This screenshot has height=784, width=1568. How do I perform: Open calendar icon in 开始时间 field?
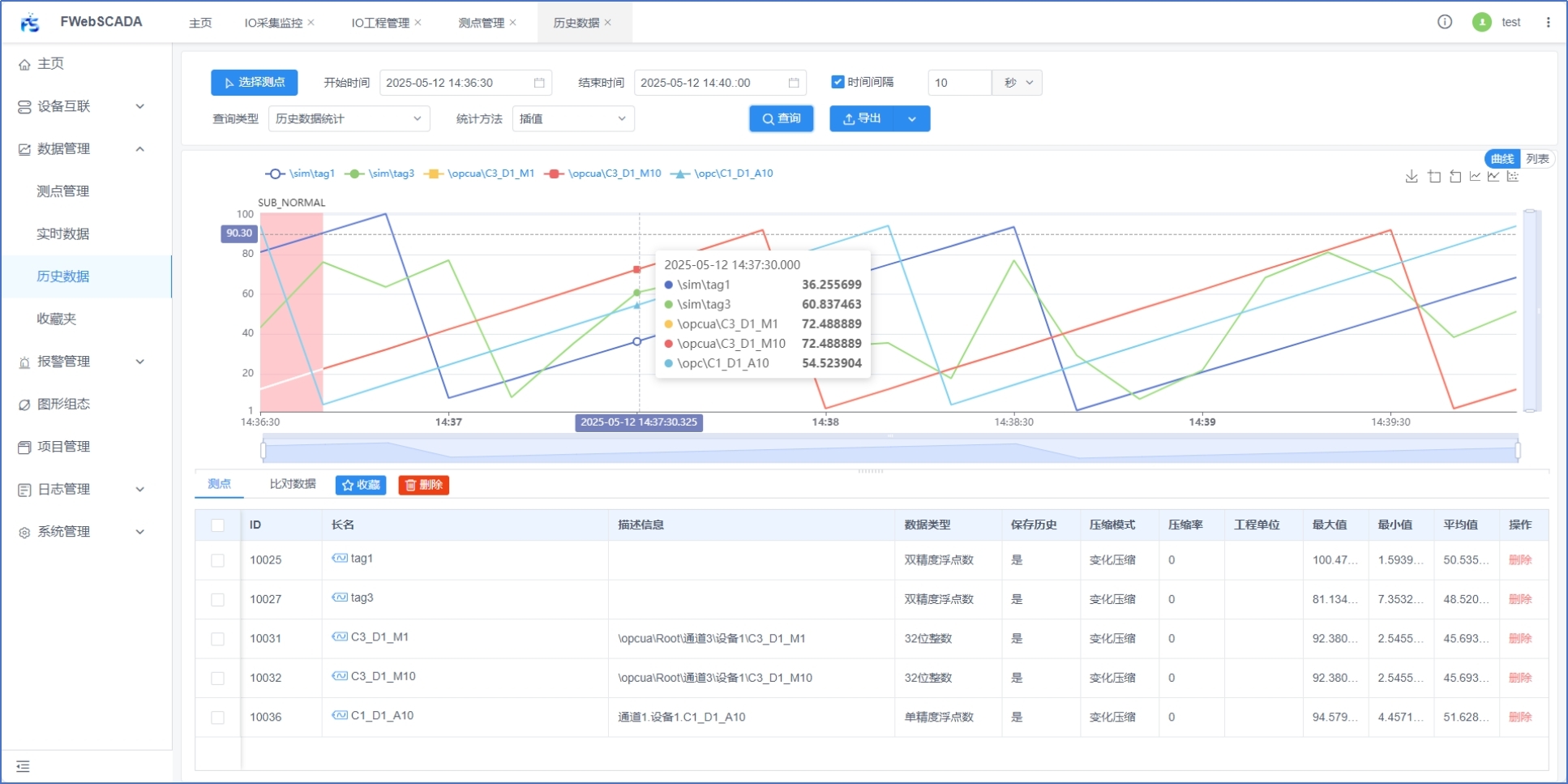coord(539,83)
